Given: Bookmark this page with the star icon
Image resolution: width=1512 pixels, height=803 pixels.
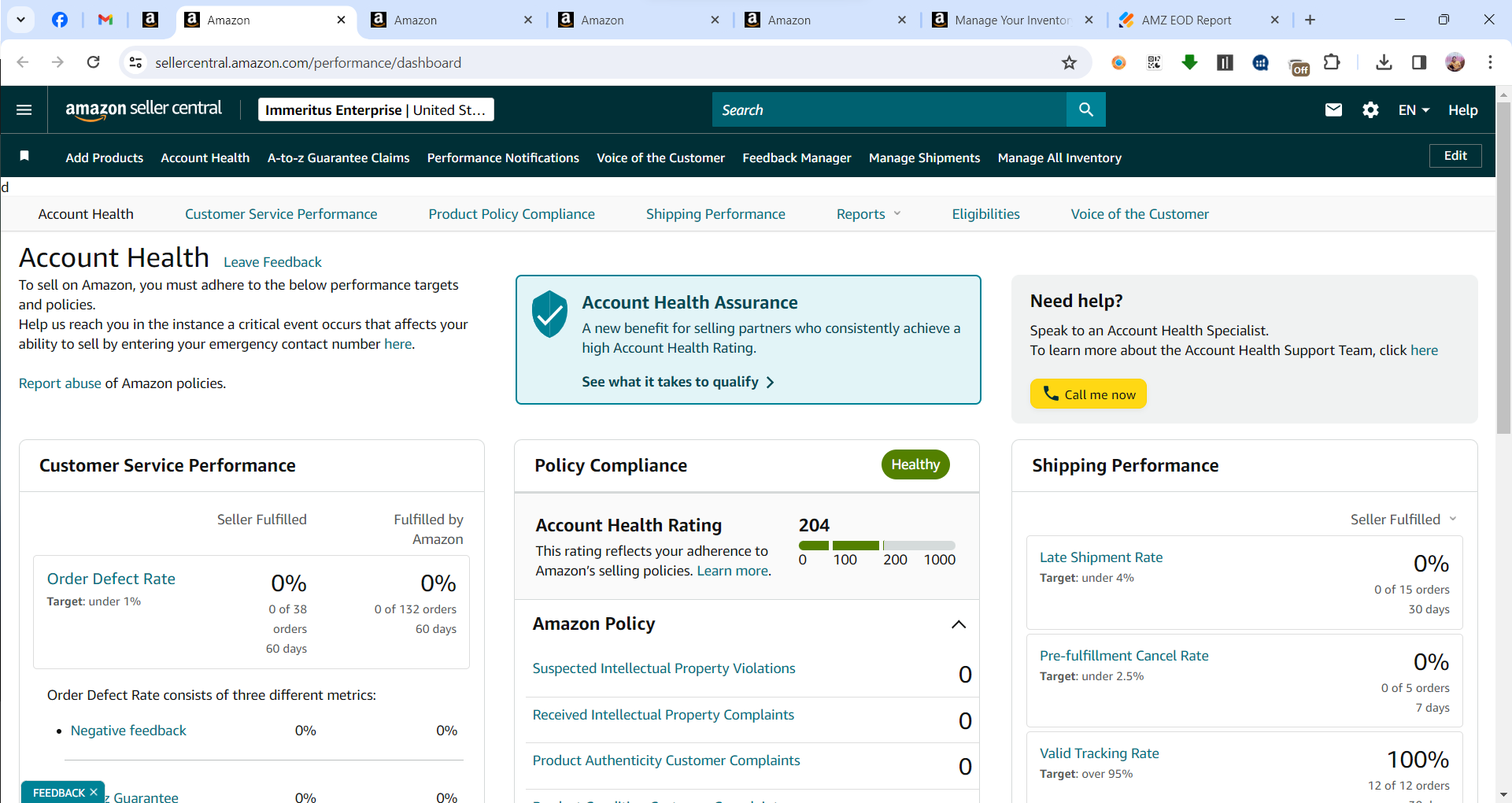Looking at the screenshot, I should coord(1069,62).
